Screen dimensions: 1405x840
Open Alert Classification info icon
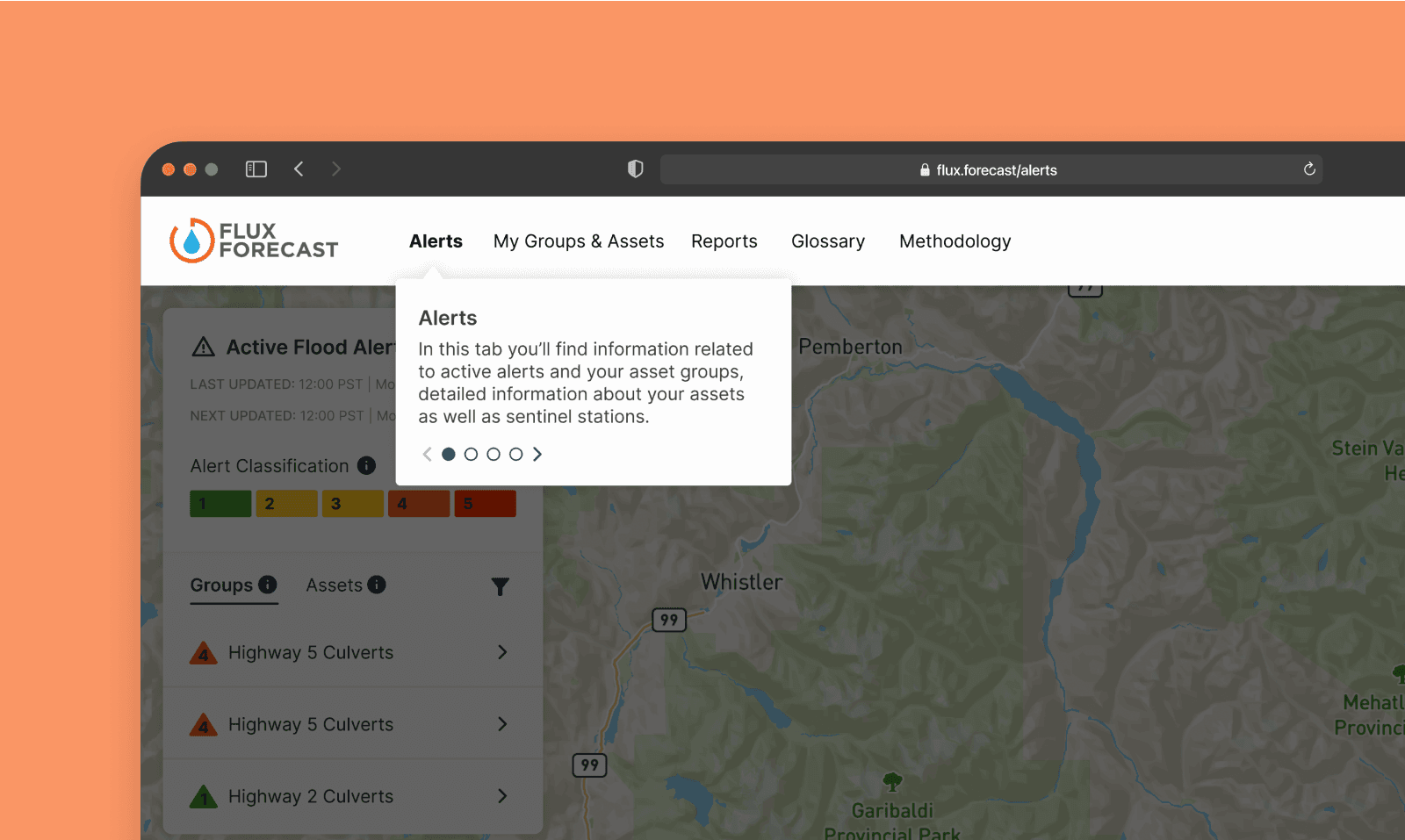pyautogui.click(x=367, y=465)
